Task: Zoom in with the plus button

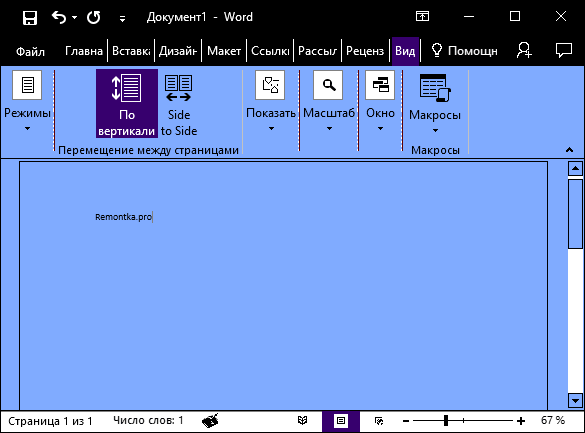Action: point(521,421)
